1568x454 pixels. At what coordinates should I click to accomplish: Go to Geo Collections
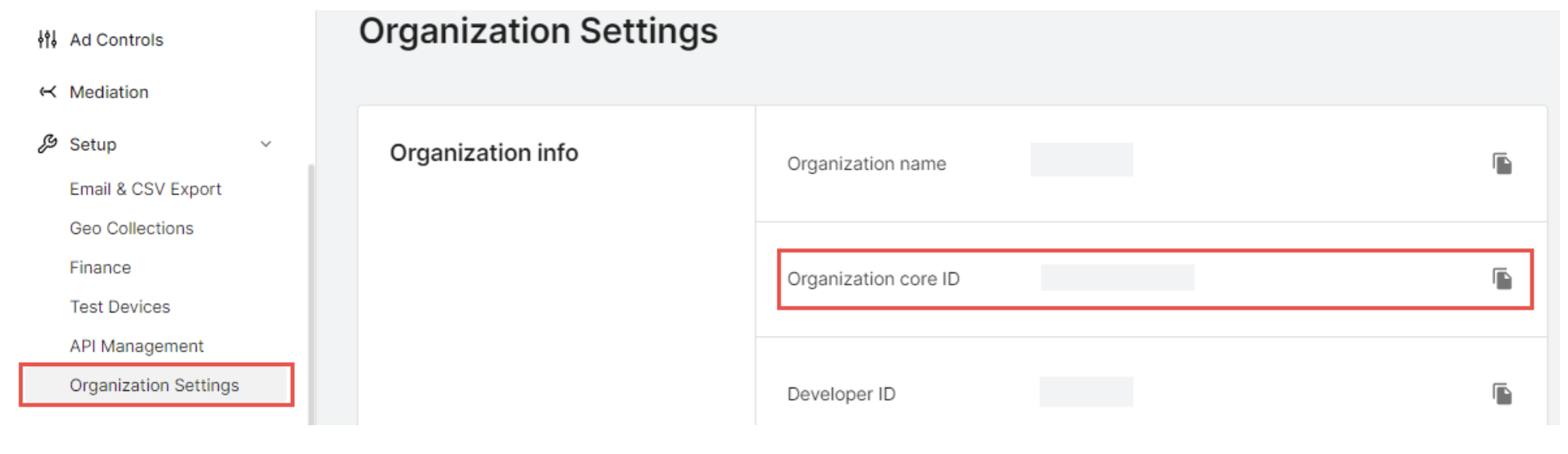click(131, 229)
